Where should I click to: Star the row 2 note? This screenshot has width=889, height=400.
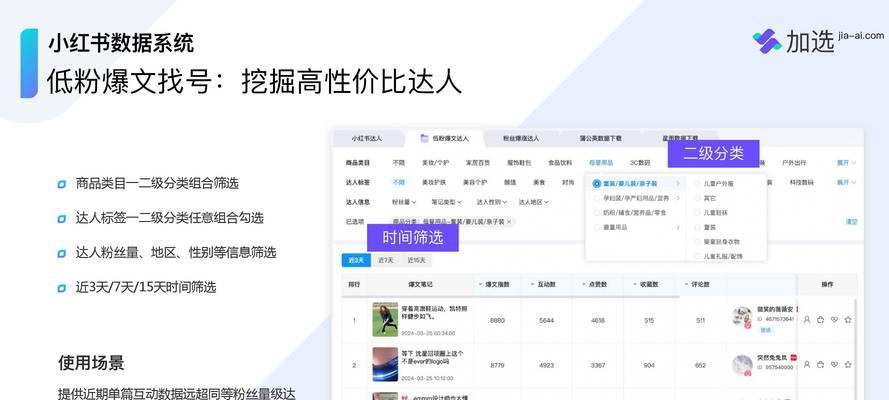pyautogui.click(x=848, y=365)
